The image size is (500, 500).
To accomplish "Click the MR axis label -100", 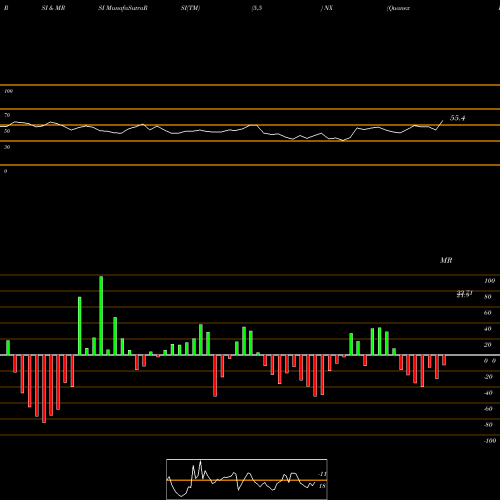I will tap(490, 441).
